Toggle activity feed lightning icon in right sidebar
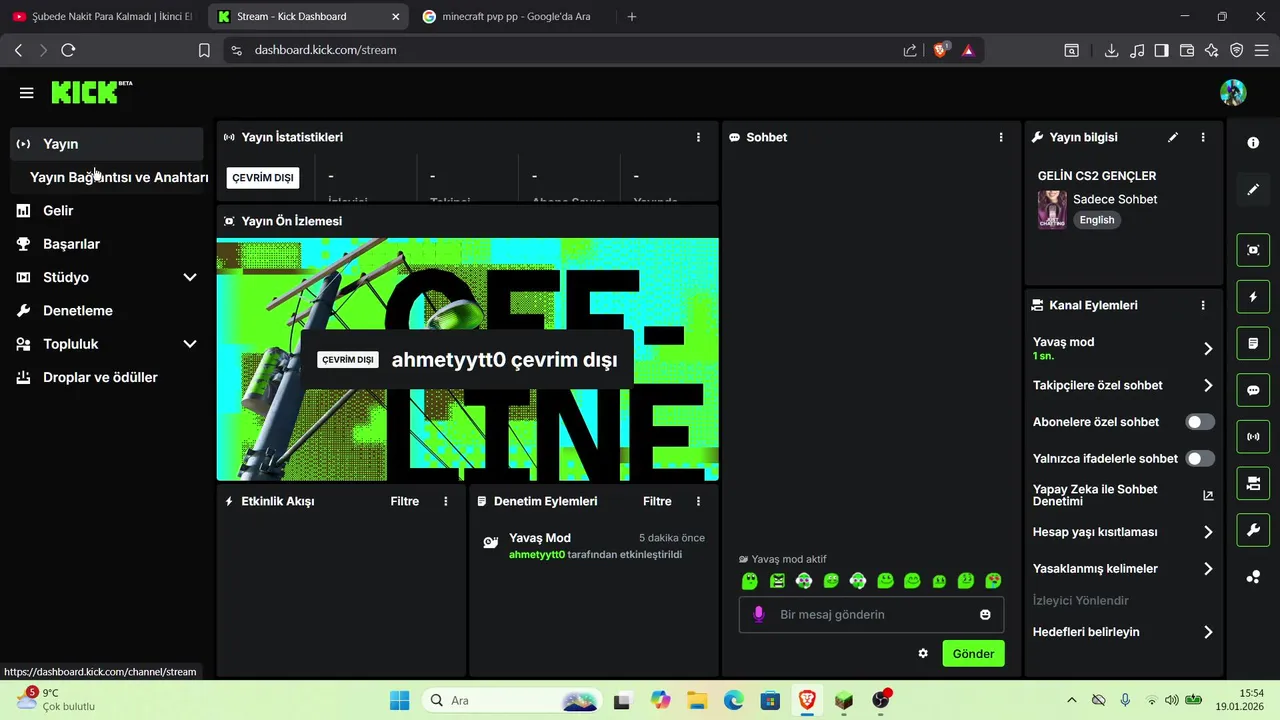Image resolution: width=1280 pixels, height=720 pixels. [1253, 297]
